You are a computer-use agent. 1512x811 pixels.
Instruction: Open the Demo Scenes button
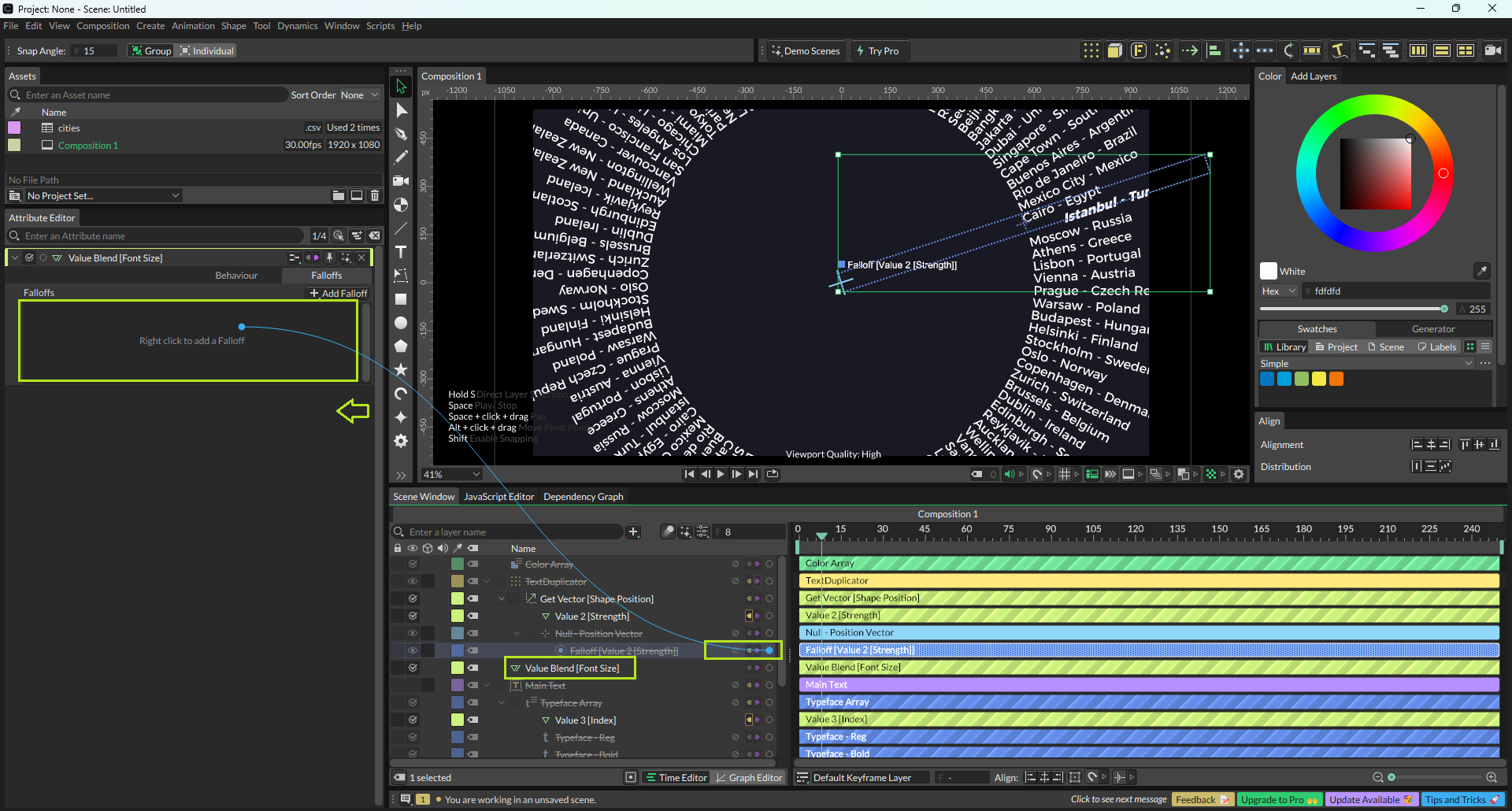pyautogui.click(x=806, y=51)
